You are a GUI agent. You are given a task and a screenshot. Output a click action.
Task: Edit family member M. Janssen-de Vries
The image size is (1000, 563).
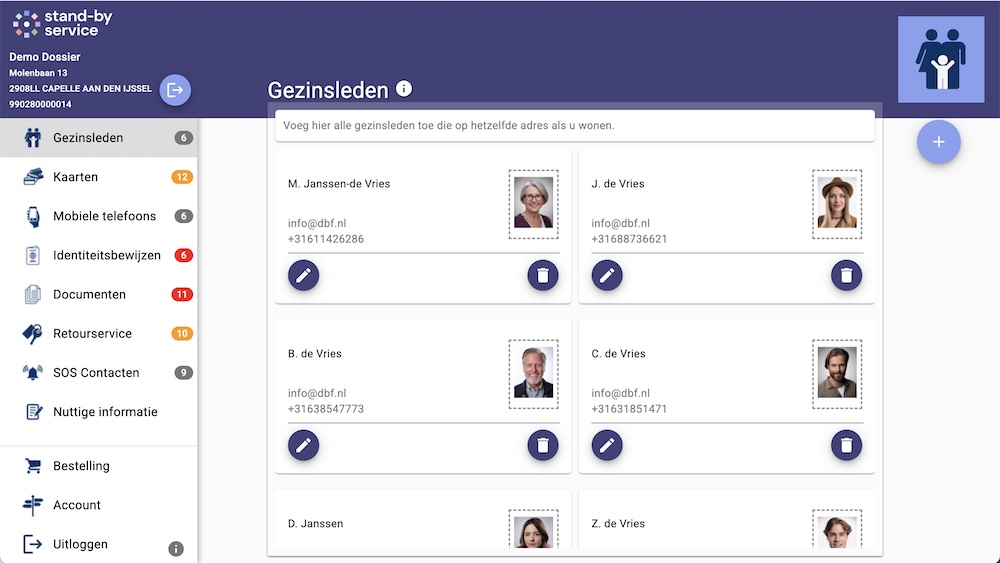pyautogui.click(x=303, y=275)
